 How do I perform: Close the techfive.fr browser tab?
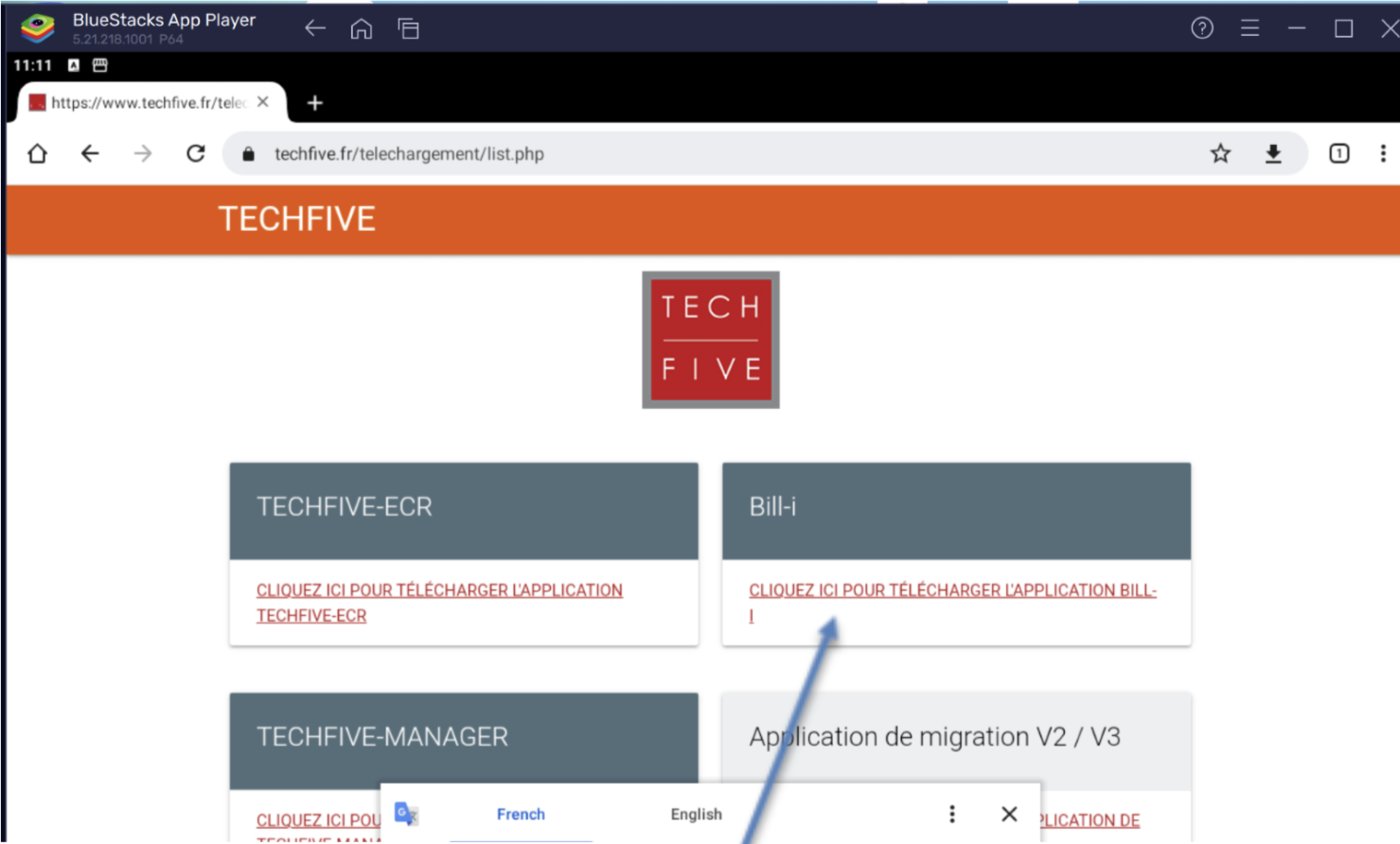[263, 101]
